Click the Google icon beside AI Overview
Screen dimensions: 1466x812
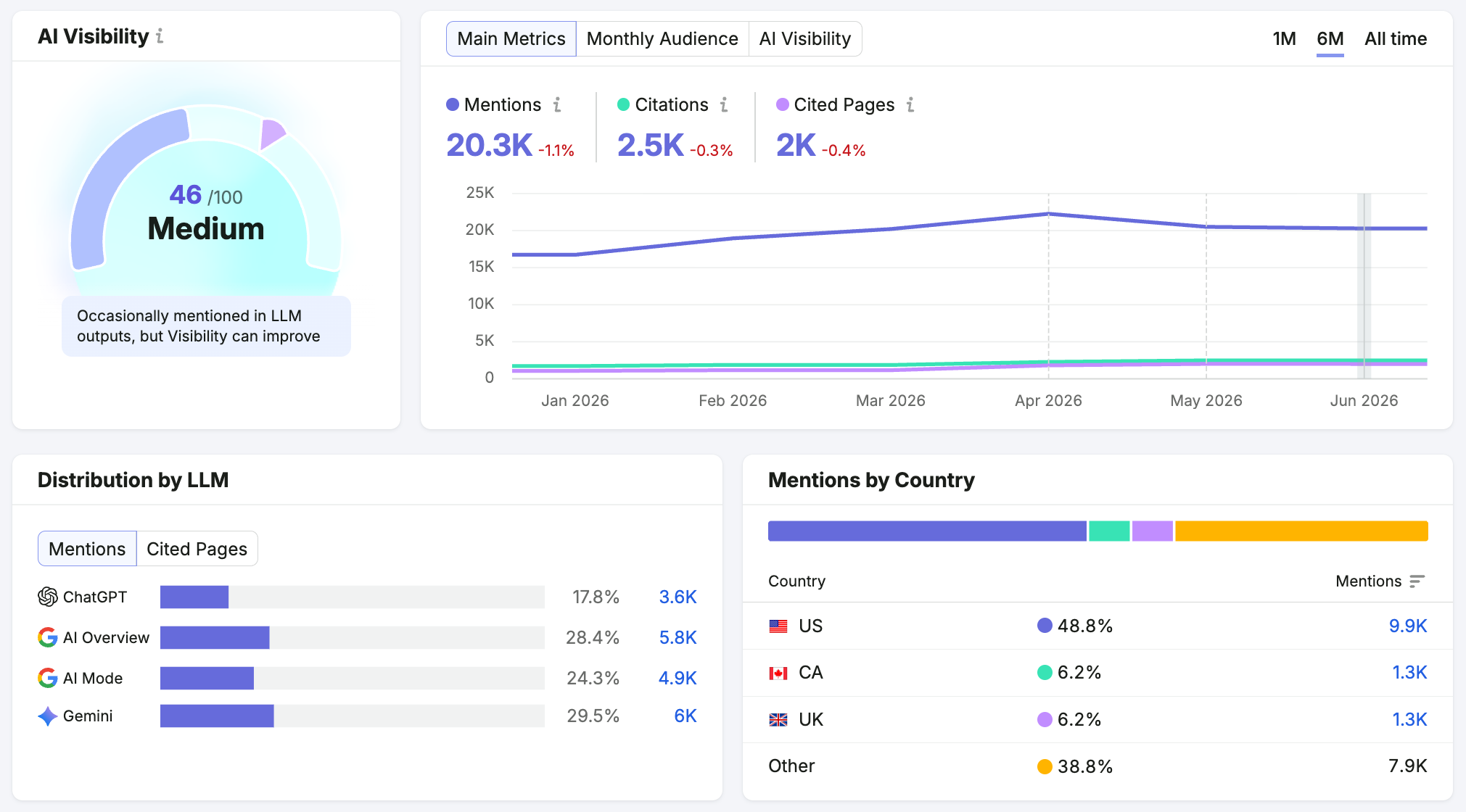coord(48,637)
